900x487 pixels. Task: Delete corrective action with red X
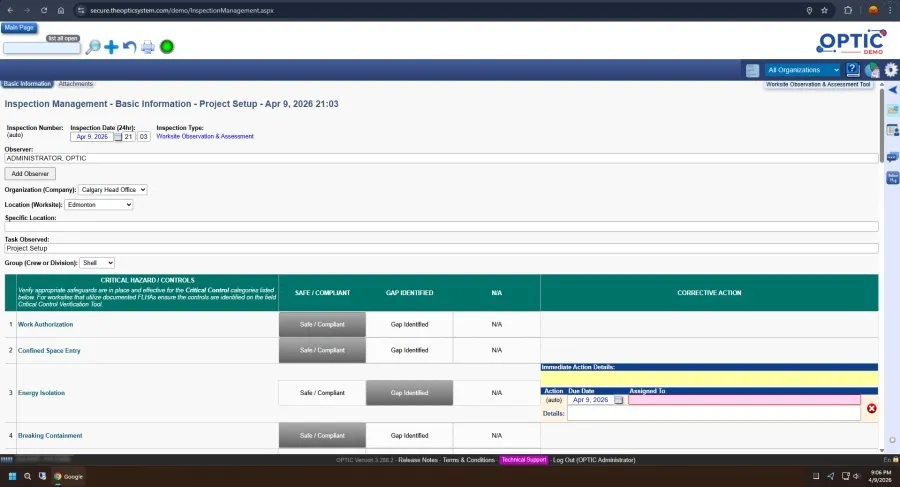871,408
